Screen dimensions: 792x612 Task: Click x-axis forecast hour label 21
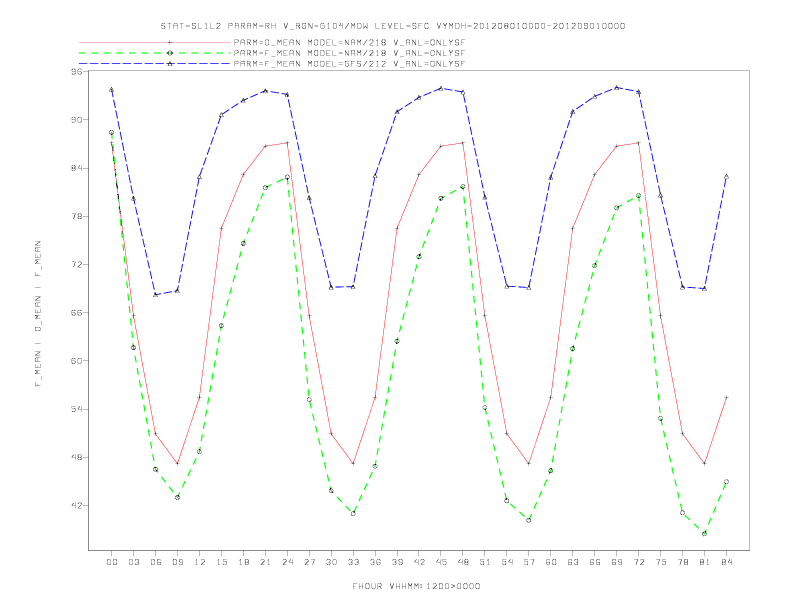[265, 562]
